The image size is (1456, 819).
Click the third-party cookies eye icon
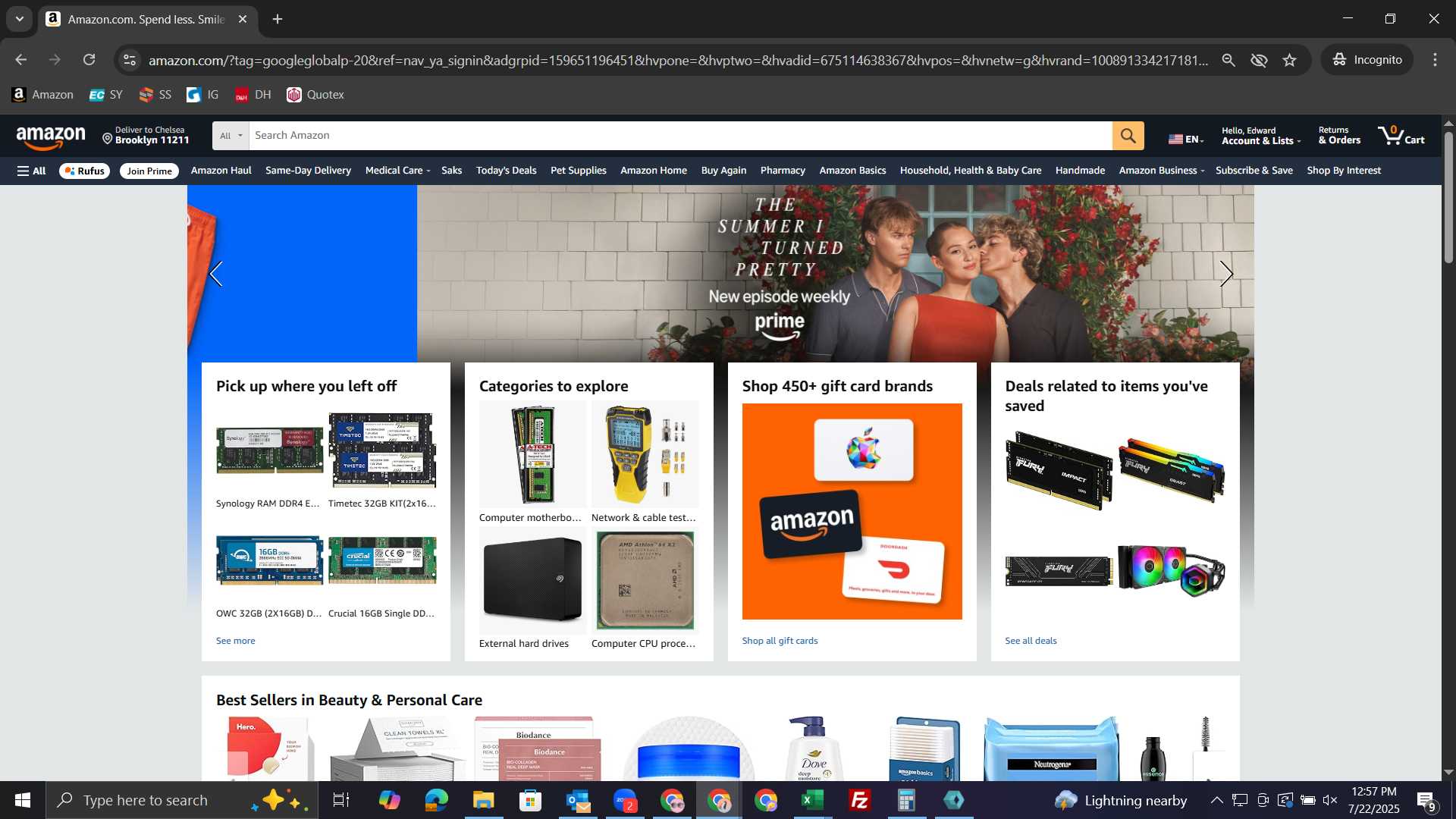click(x=1259, y=60)
